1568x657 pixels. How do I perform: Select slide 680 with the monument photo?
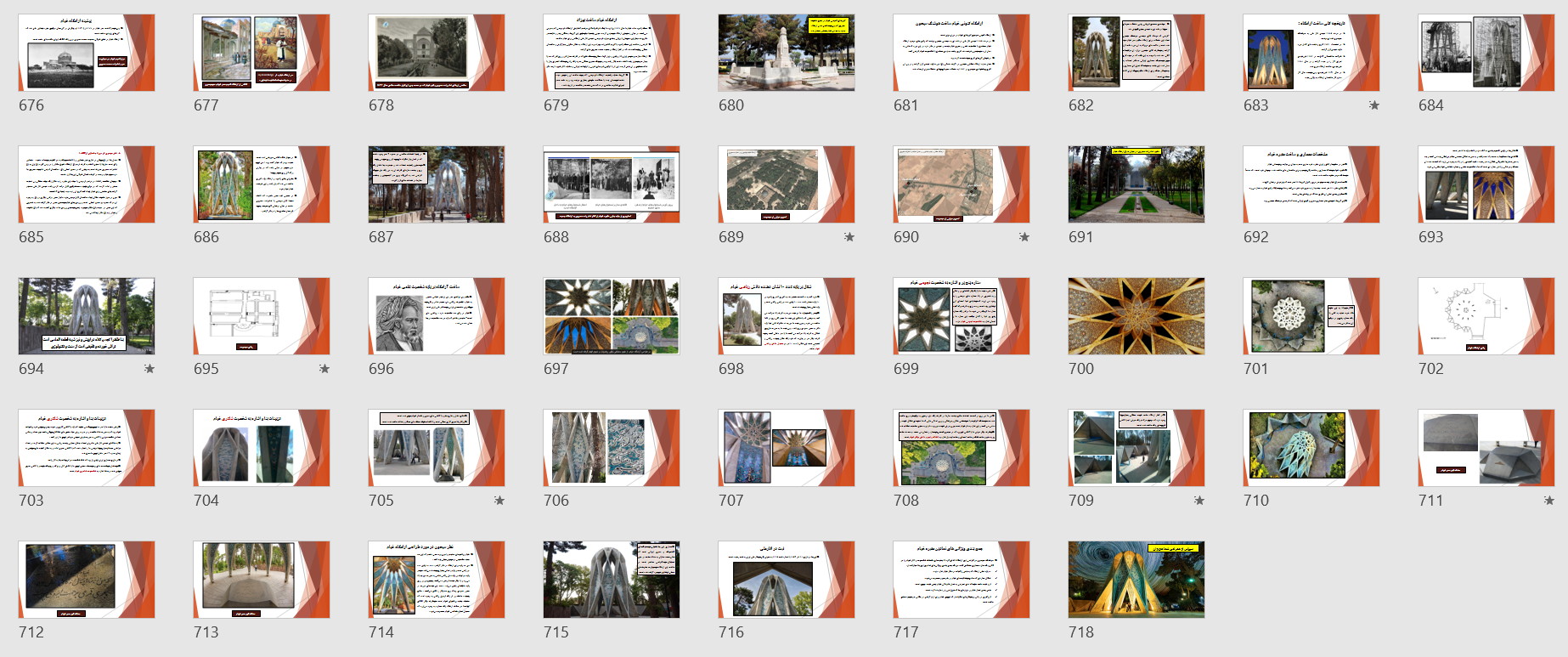[x=786, y=53]
